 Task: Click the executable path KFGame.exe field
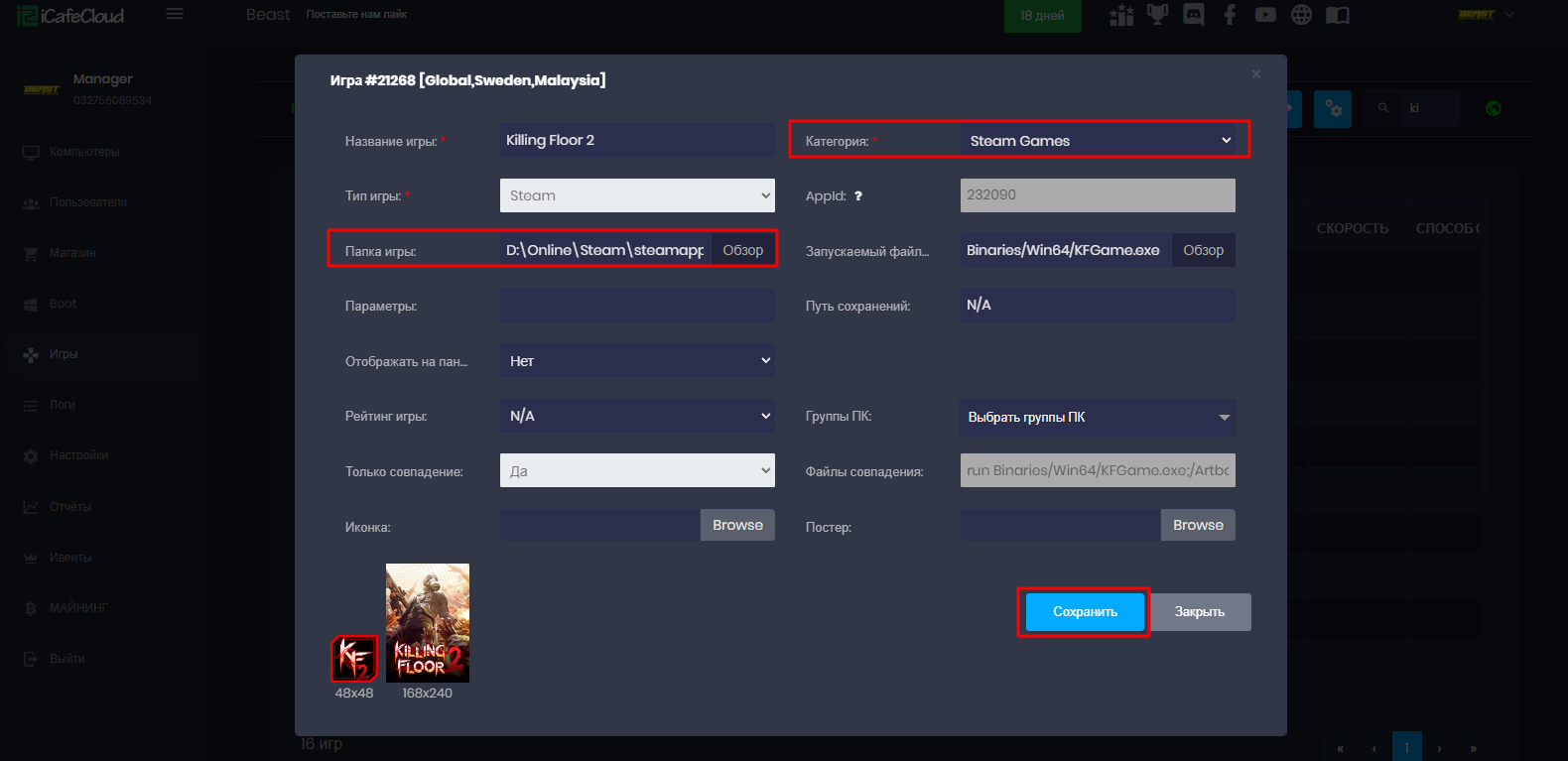coord(1066,250)
